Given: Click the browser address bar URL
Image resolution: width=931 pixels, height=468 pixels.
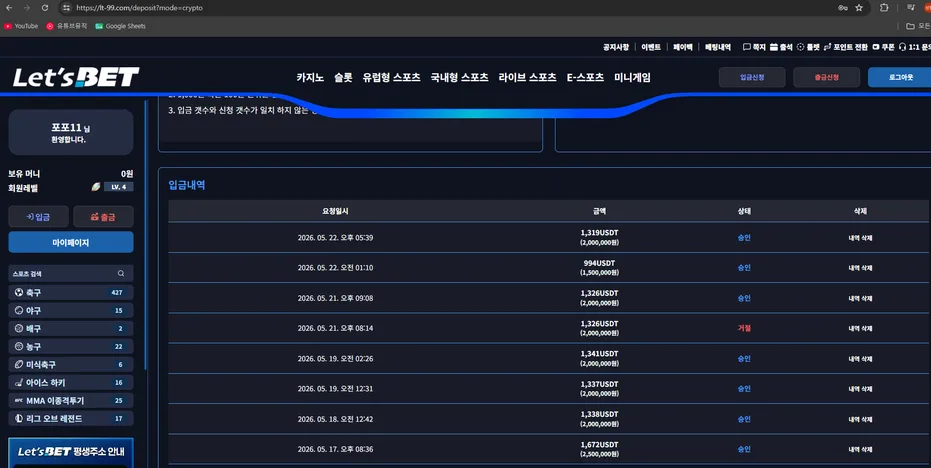Looking at the screenshot, I should tap(140, 8).
